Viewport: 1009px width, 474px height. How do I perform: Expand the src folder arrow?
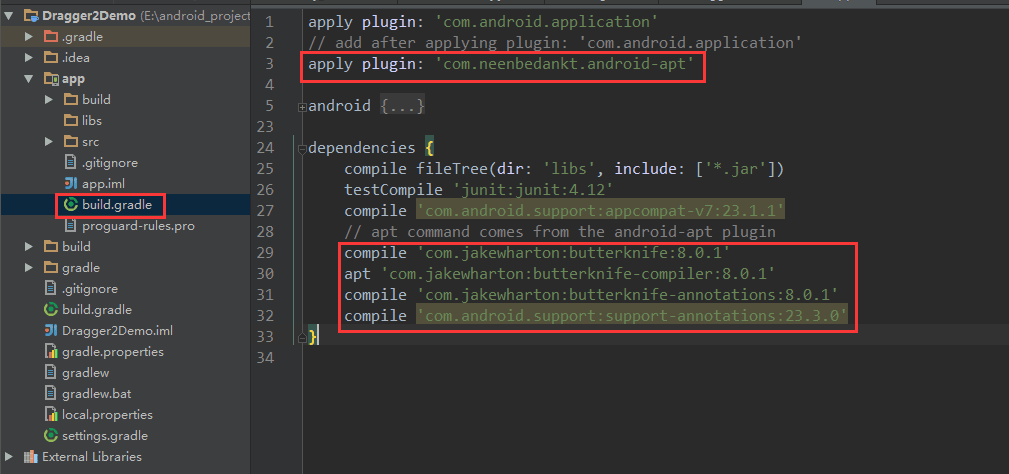(x=49, y=142)
